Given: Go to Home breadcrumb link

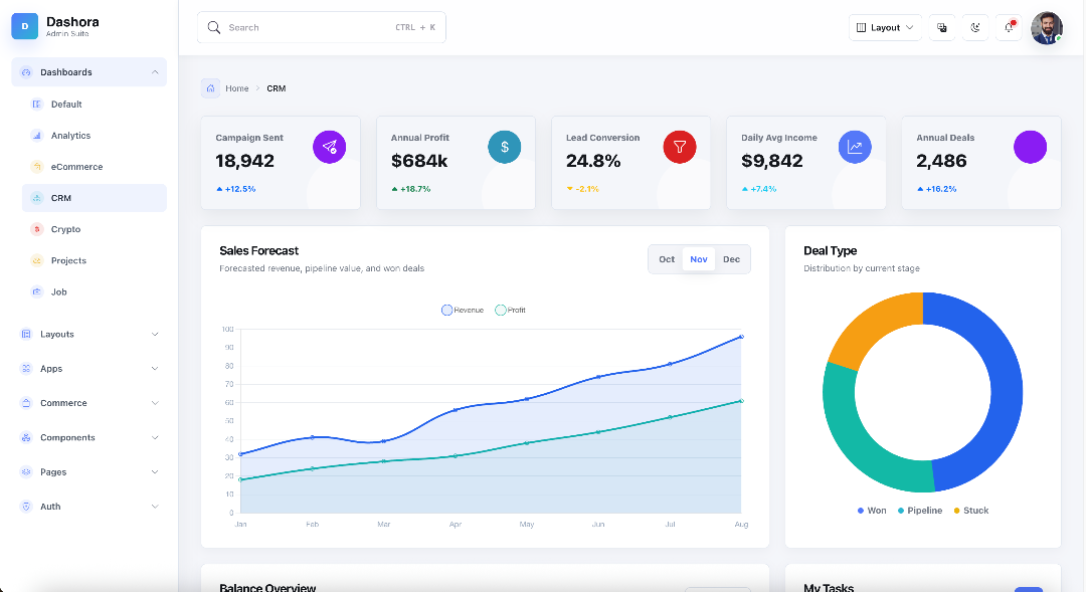Looking at the screenshot, I should (237, 89).
